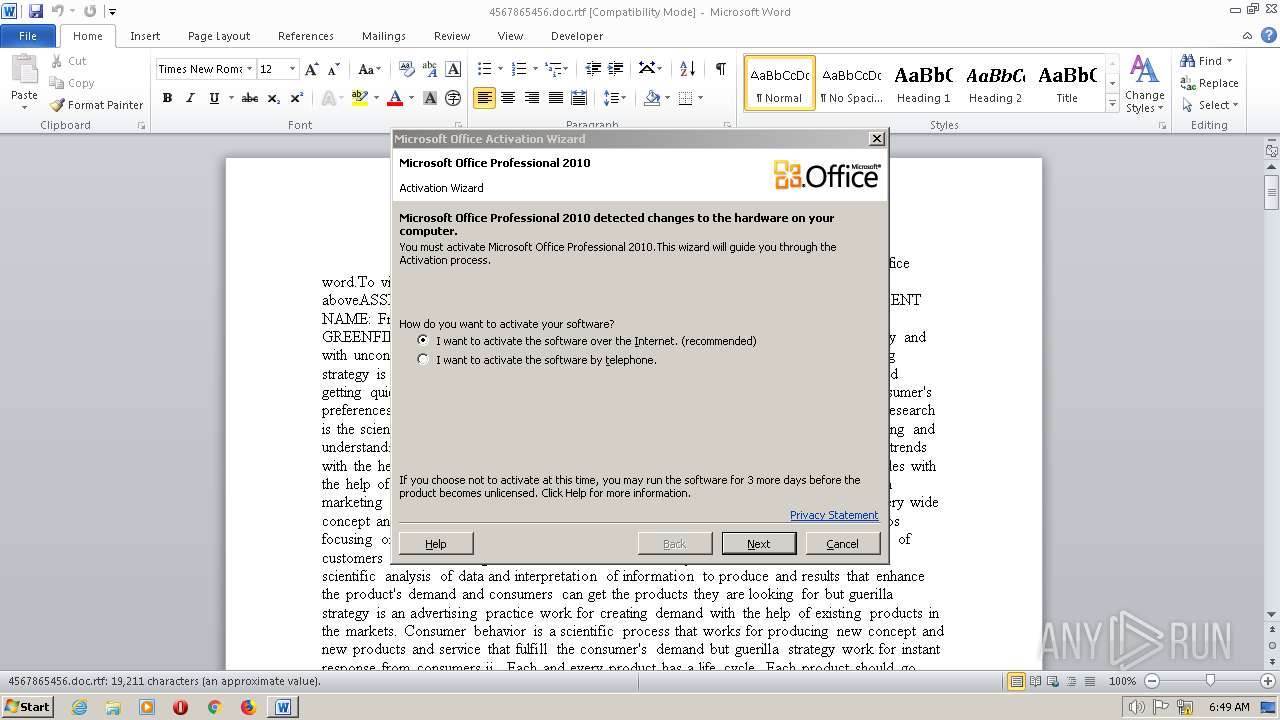Open the Font Color dropdown arrow
This screenshot has width=1280, height=720.
tap(411, 98)
